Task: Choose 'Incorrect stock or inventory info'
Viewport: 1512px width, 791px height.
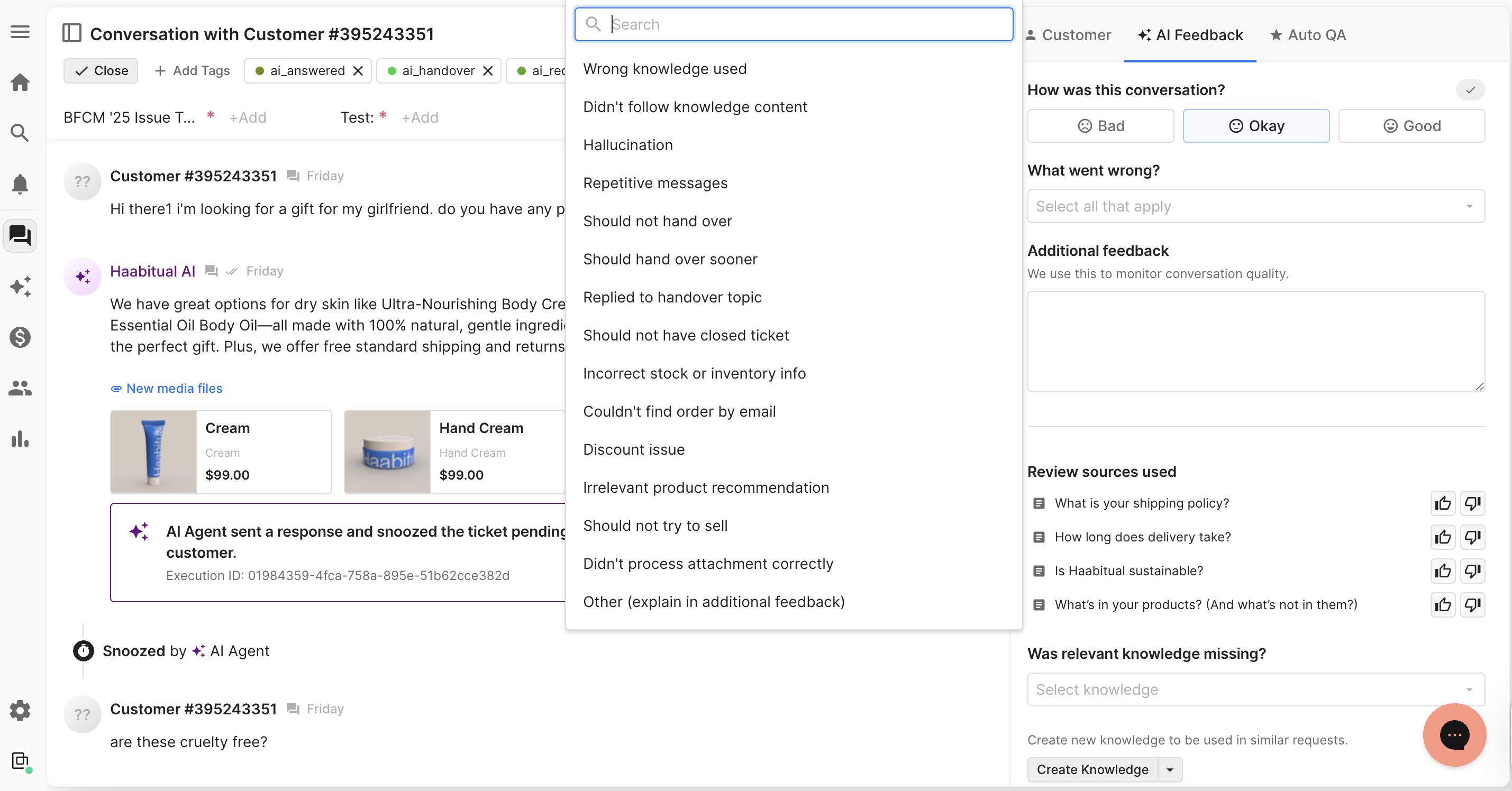Action: pos(794,374)
